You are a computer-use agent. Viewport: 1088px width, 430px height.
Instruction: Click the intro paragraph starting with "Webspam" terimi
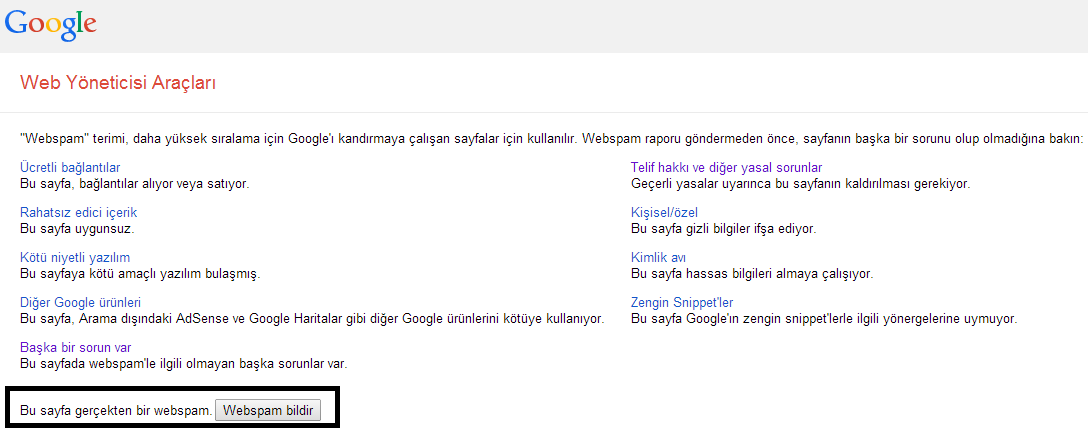(x=552, y=138)
